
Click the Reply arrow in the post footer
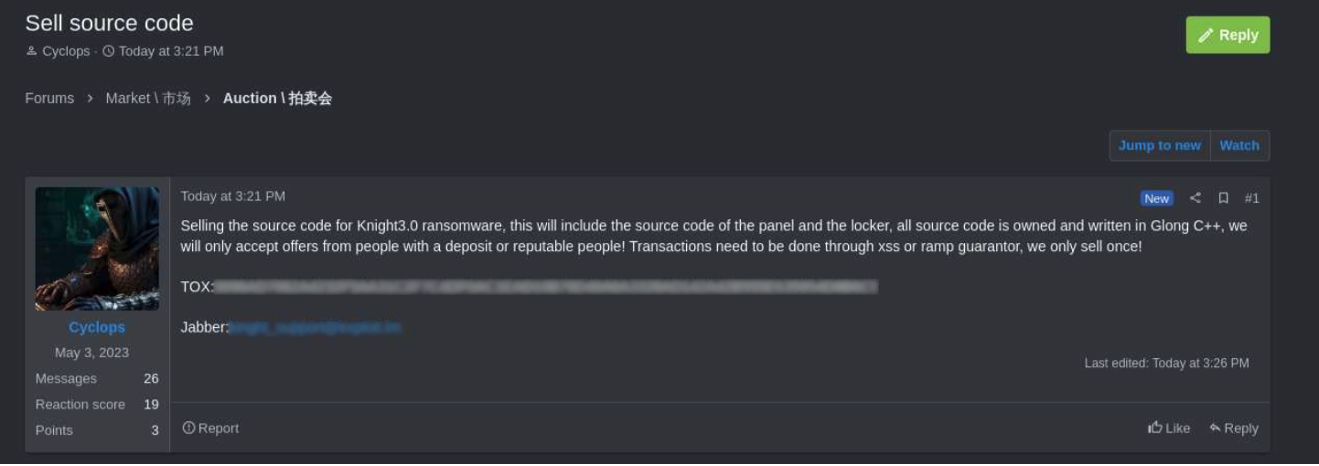point(1233,428)
